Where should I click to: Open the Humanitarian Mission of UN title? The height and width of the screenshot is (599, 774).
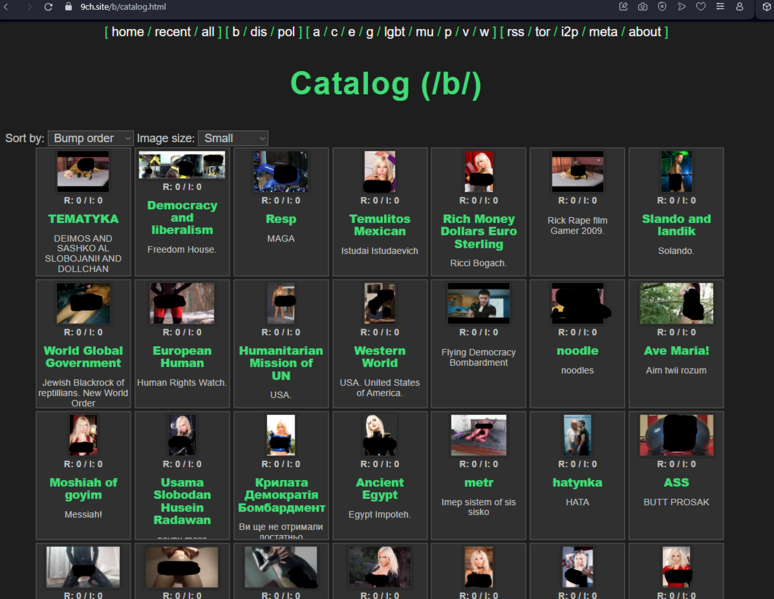[x=281, y=363]
